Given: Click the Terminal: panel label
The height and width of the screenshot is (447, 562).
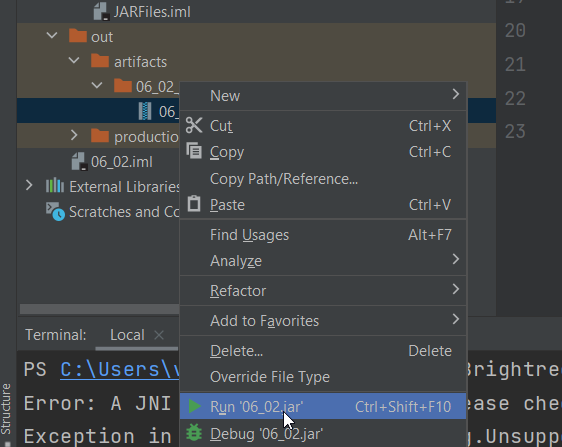Looking at the screenshot, I should [56, 335].
